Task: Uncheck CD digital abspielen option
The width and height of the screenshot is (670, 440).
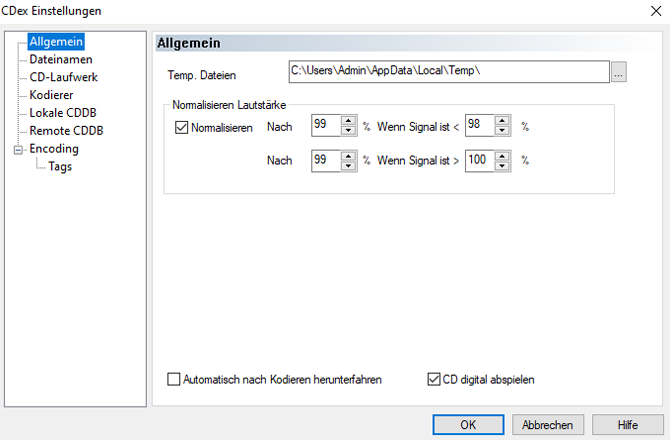Action: pos(433,379)
